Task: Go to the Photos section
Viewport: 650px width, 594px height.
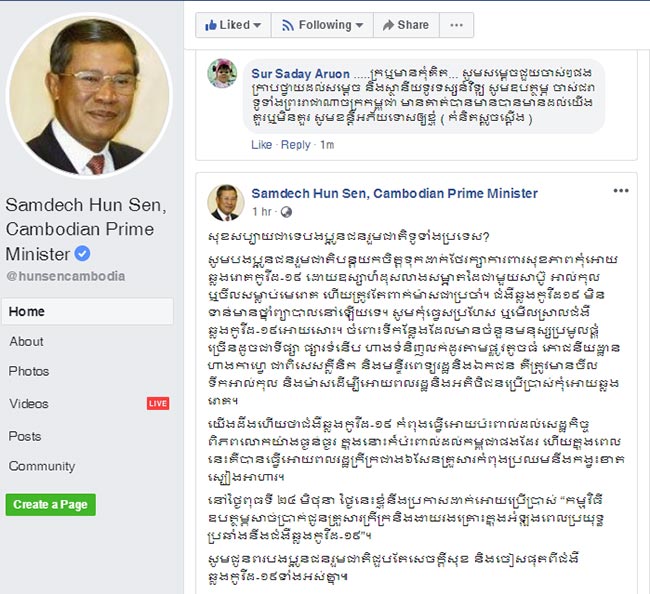Action: pos(29,371)
